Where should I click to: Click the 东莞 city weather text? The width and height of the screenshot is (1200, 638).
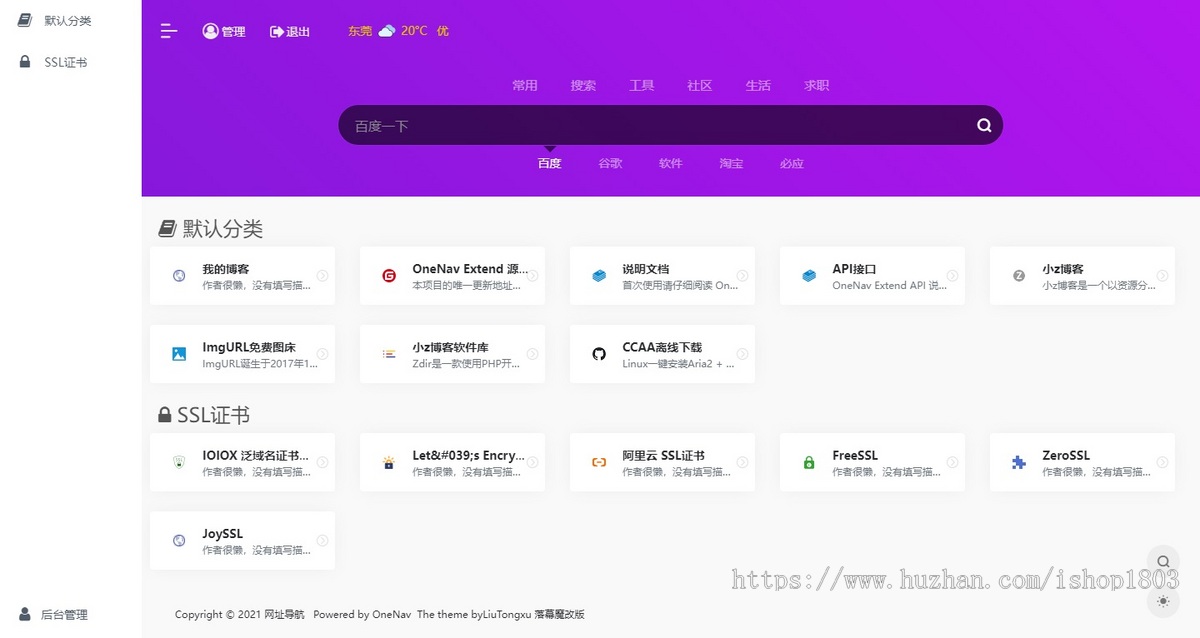(x=360, y=31)
